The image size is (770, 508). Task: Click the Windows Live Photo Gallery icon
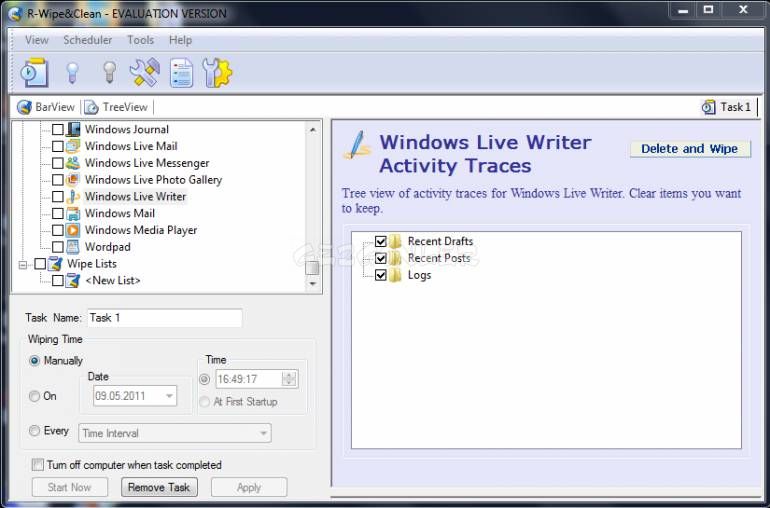[x=73, y=179]
